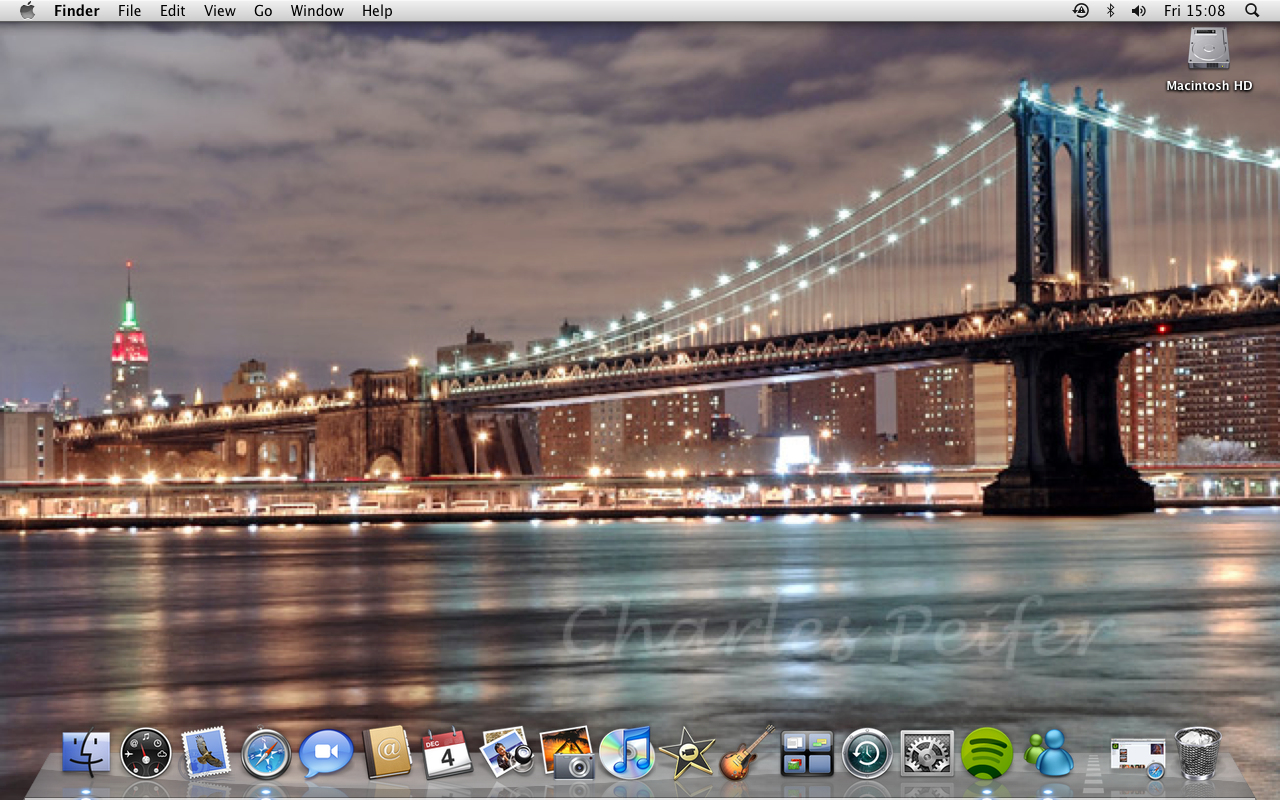
Task: Open iCal calendar icon
Action: pos(447,753)
